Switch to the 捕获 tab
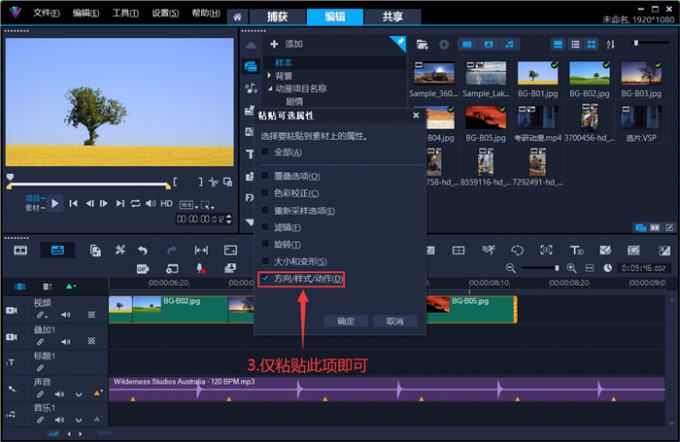The height and width of the screenshot is (442, 680). pyautogui.click(x=277, y=16)
